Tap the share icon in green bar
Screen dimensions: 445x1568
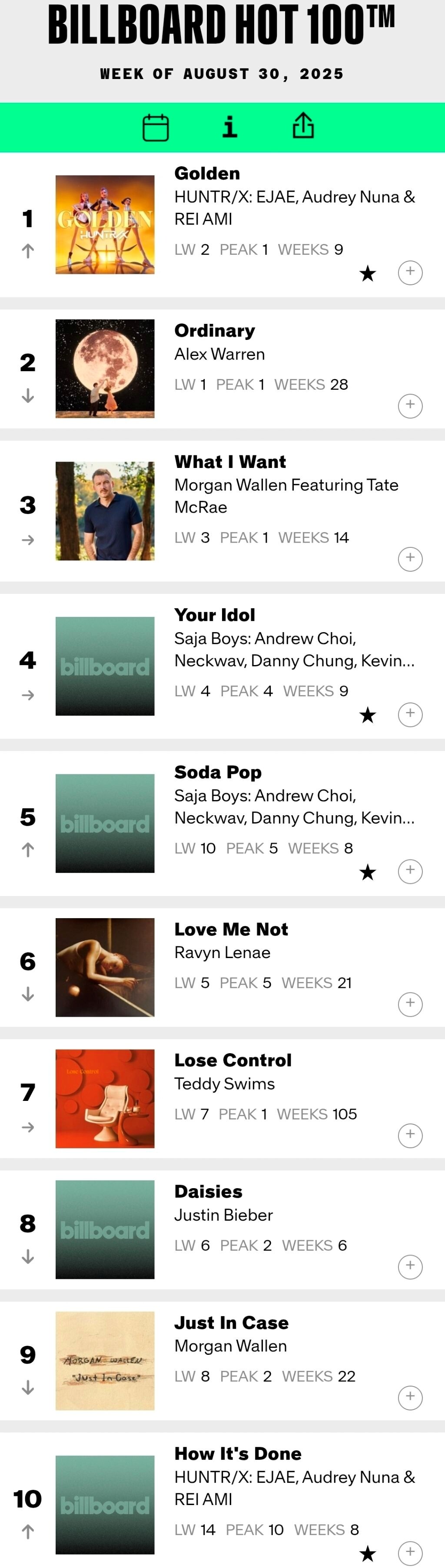[303, 126]
